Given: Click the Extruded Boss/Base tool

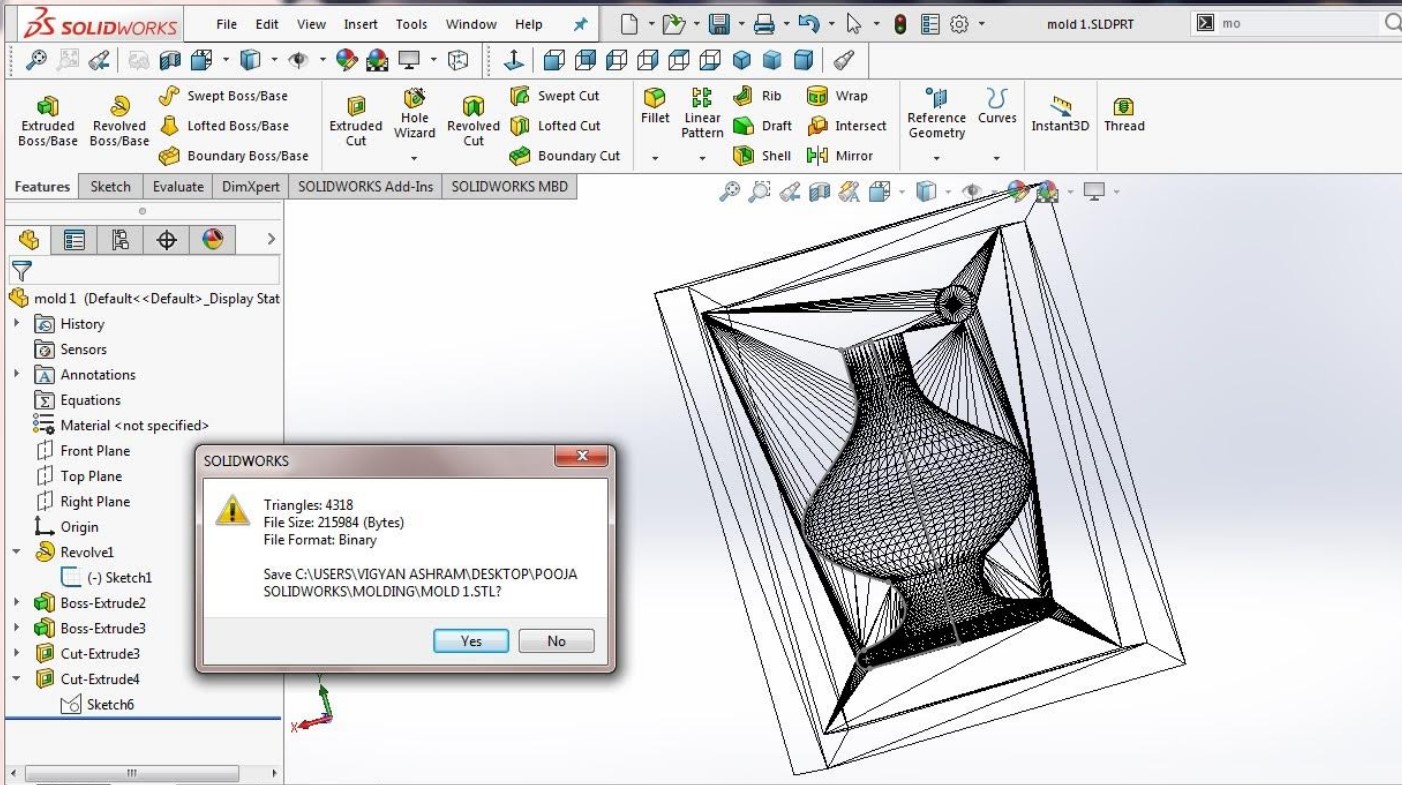Looking at the screenshot, I should pos(47,121).
